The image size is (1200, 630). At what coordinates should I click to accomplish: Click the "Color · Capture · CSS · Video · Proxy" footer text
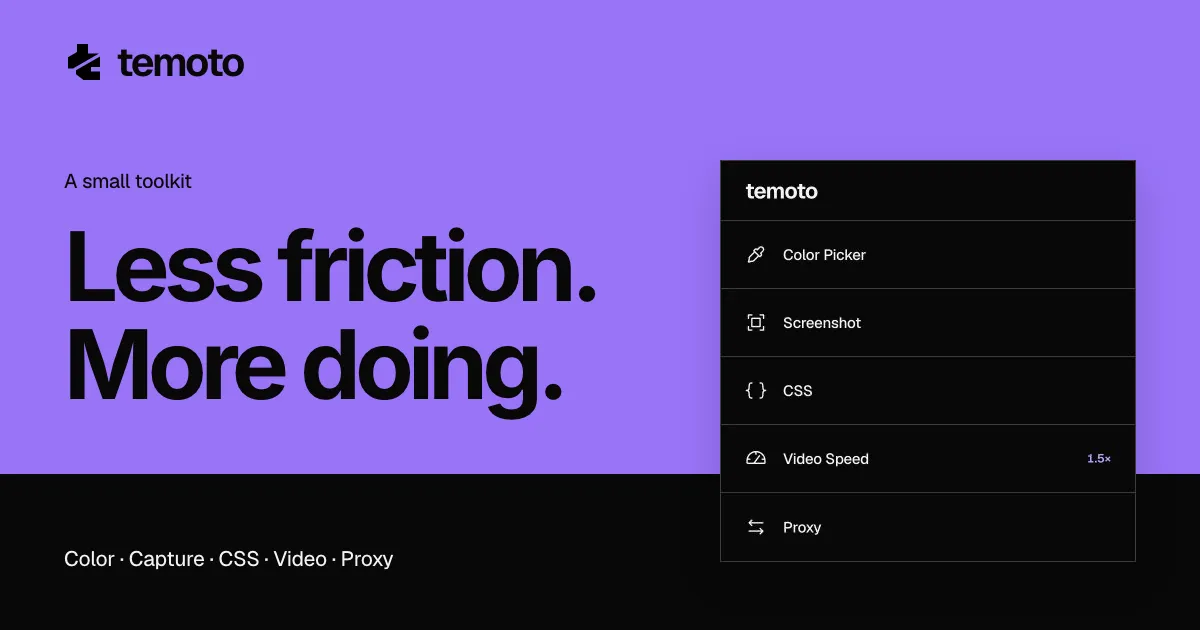coord(229,559)
